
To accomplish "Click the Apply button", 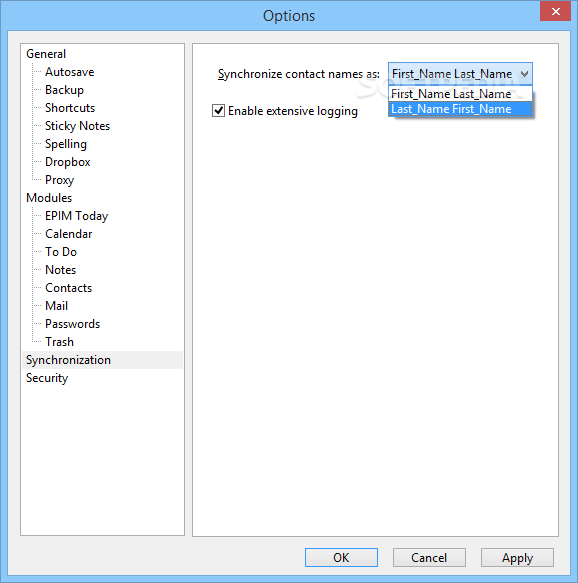I will 517,557.
